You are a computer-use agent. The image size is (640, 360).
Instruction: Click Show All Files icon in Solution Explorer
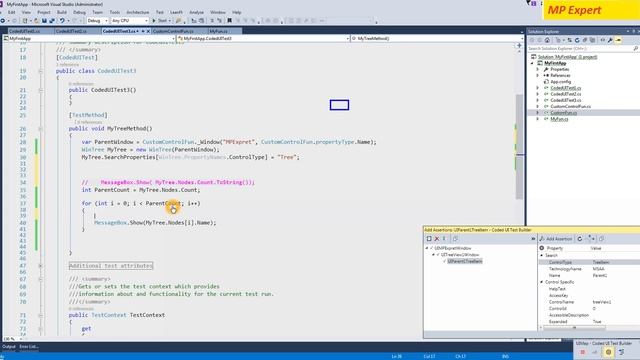pos(592,40)
